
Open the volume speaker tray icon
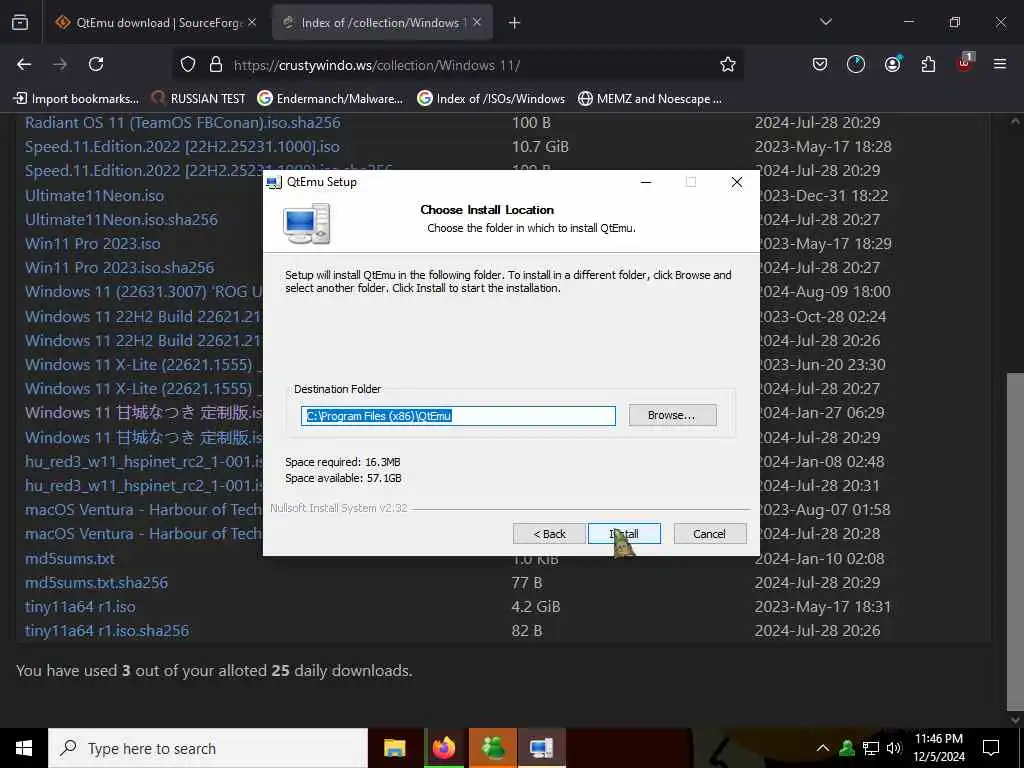(x=894, y=748)
